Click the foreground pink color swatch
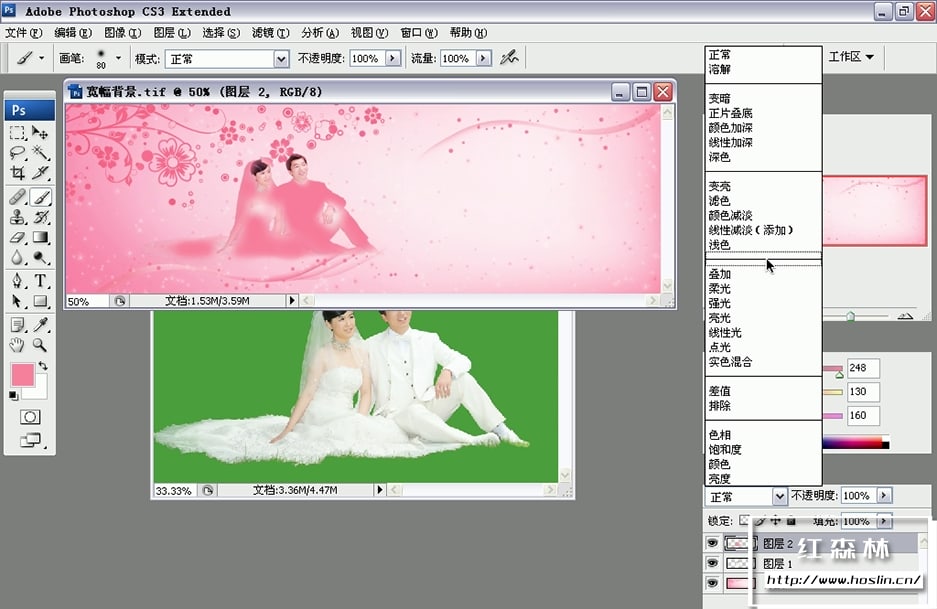937x609 pixels. click(x=22, y=375)
